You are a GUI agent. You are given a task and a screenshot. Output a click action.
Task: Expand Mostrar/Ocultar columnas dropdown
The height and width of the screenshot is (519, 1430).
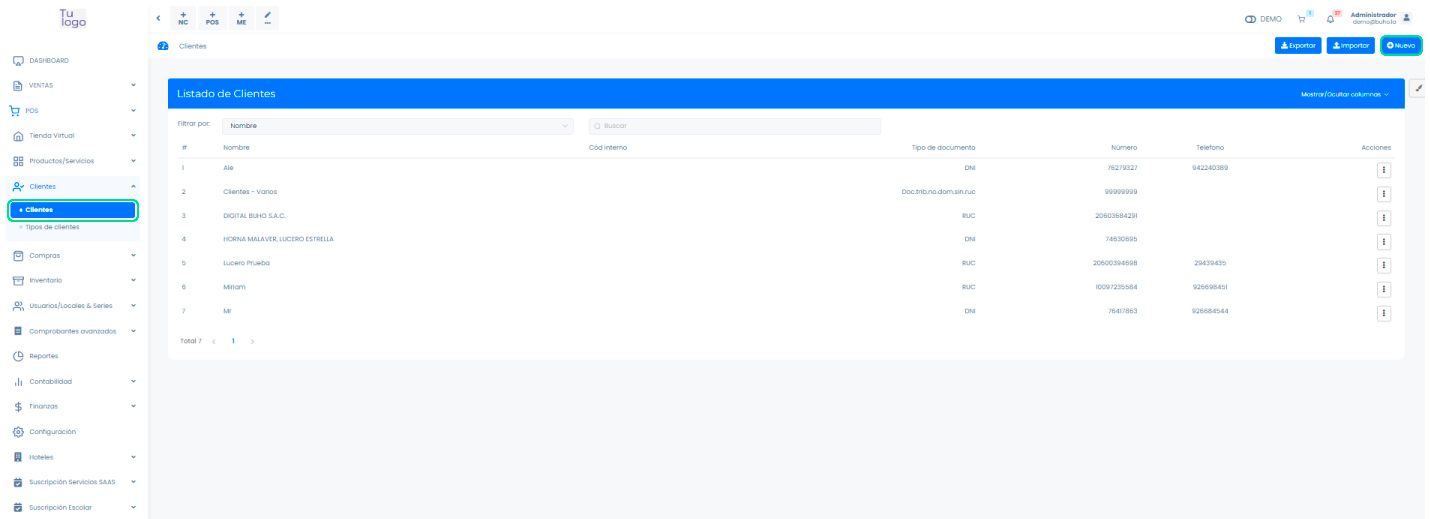[x=1344, y=94]
